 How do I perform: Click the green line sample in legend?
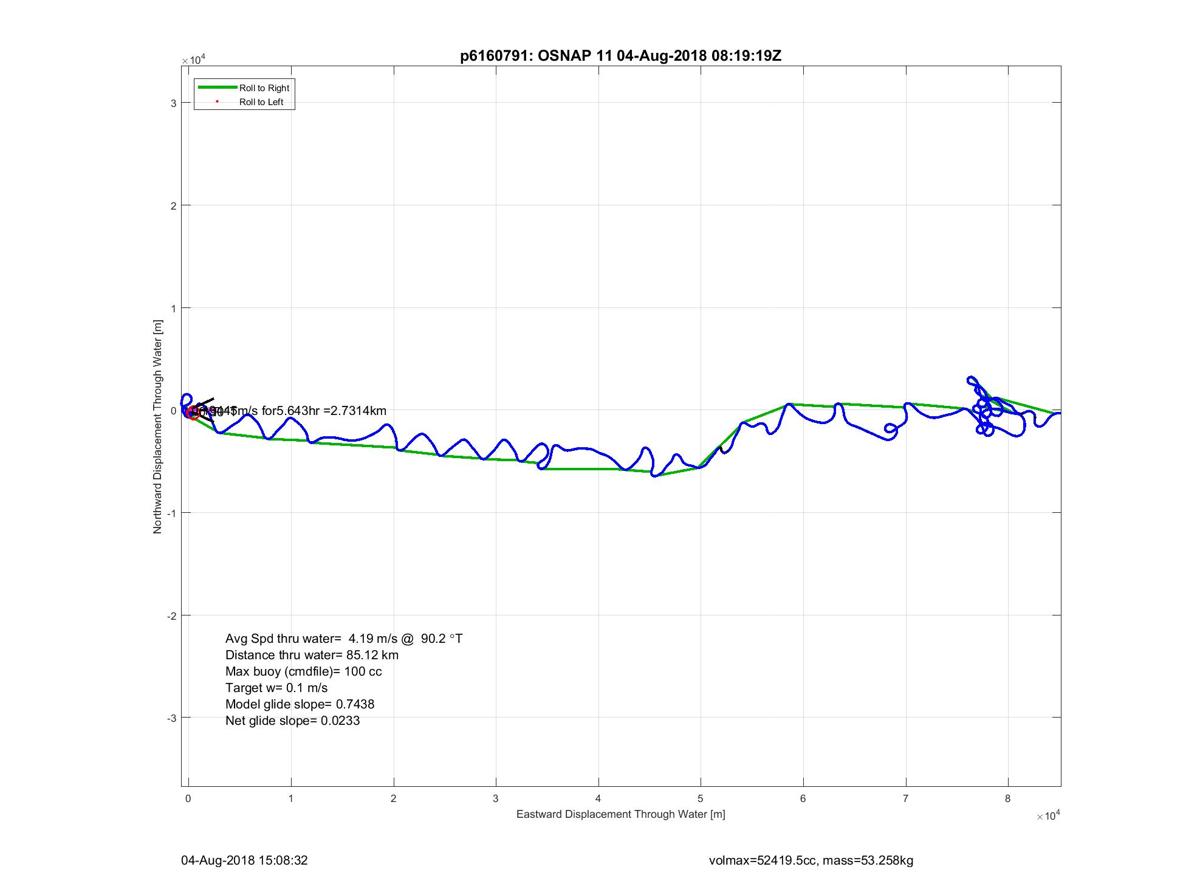217,88
